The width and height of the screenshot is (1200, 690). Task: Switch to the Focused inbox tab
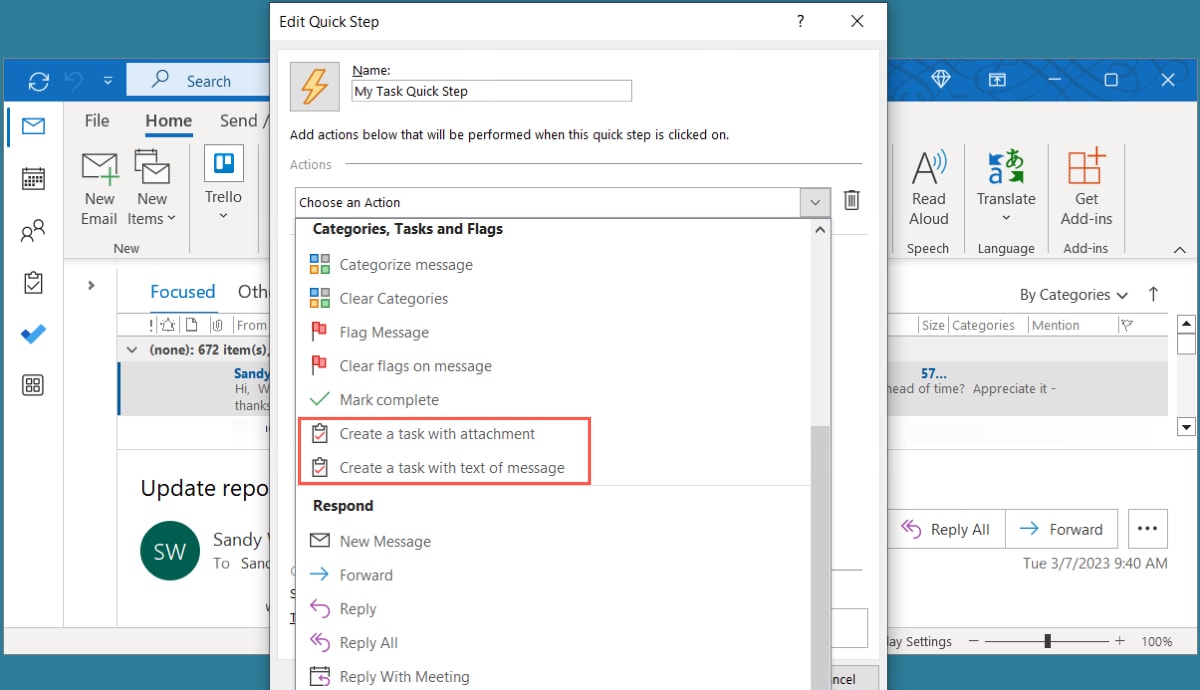click(183, 291)
